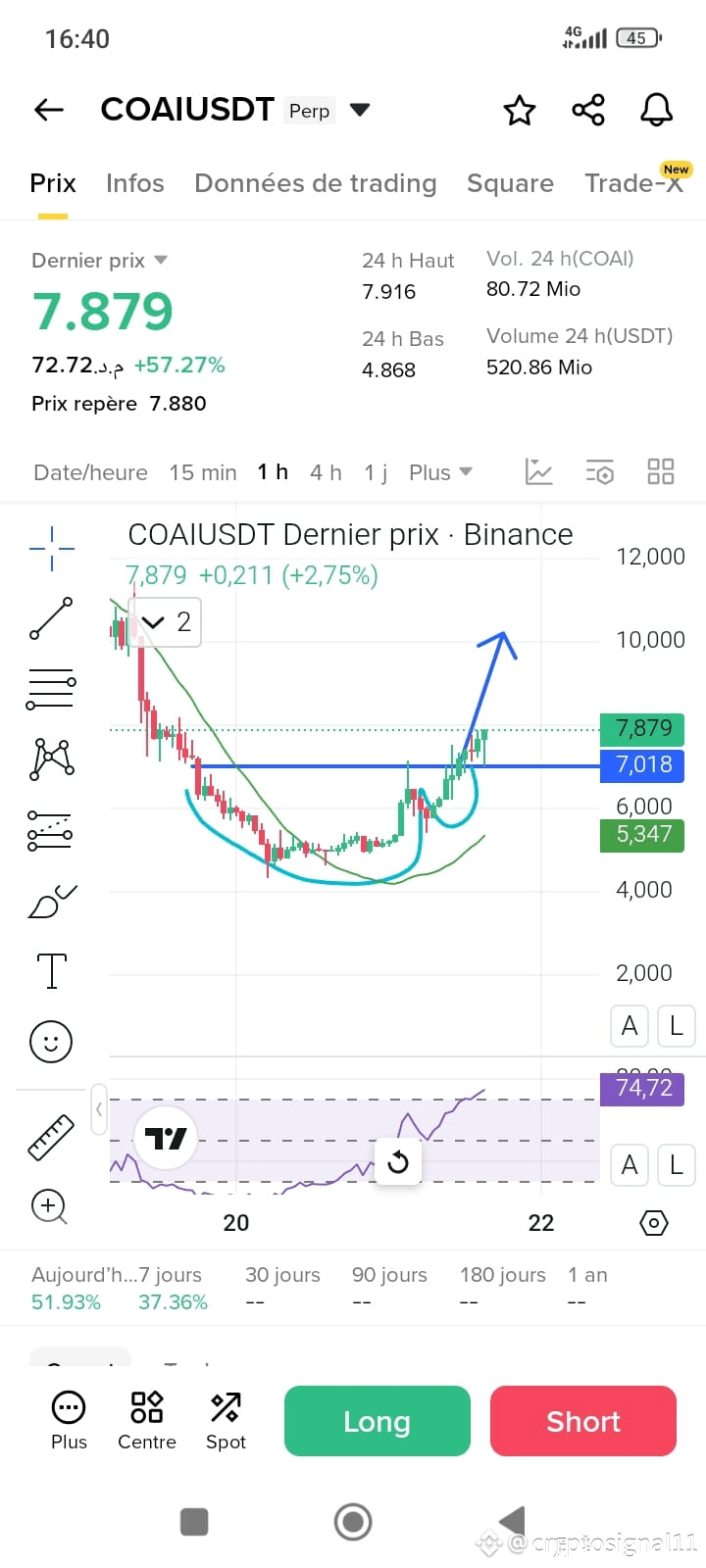Select the 4 h timeframe
This screenshot has height=1568, width=706.
[x=326, y=472]
